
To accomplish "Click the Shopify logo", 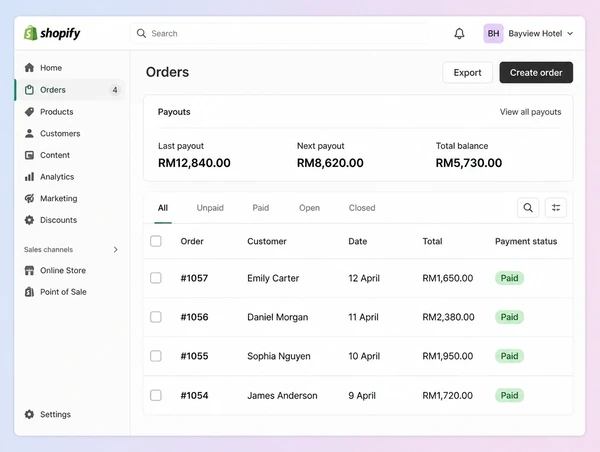I will point(52,33).
